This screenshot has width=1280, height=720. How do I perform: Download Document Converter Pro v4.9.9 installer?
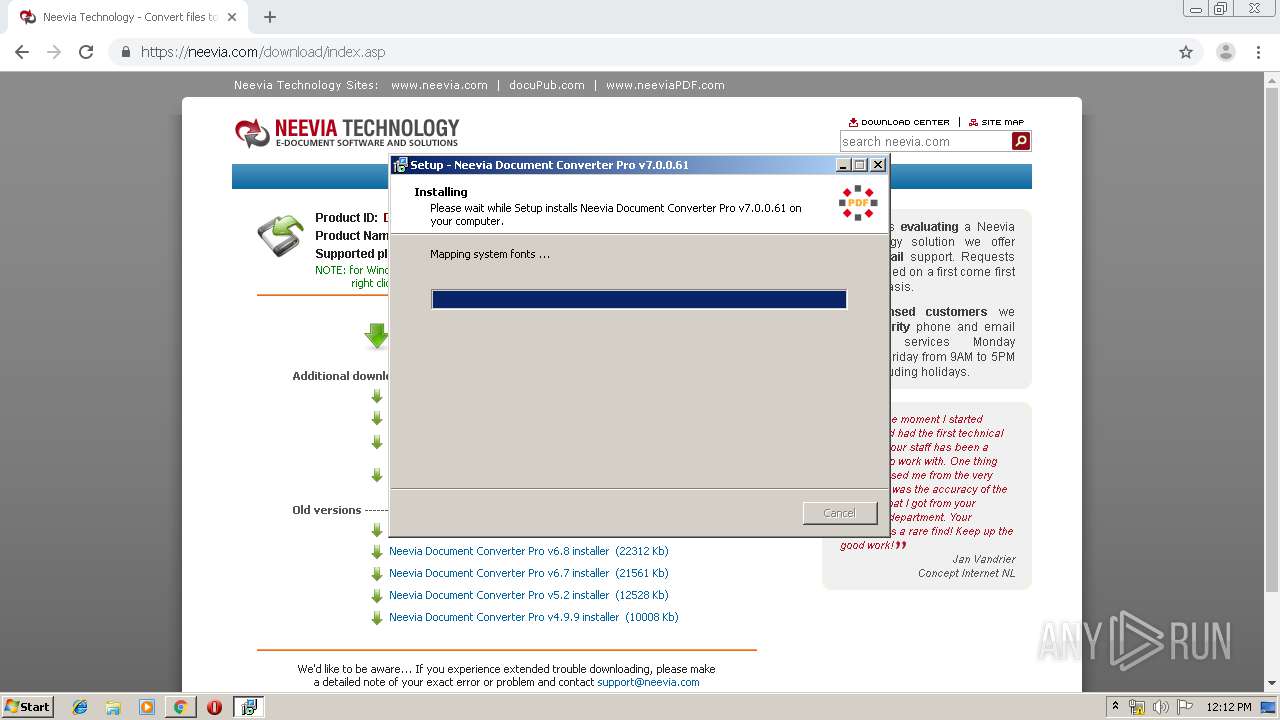point(534,617)
